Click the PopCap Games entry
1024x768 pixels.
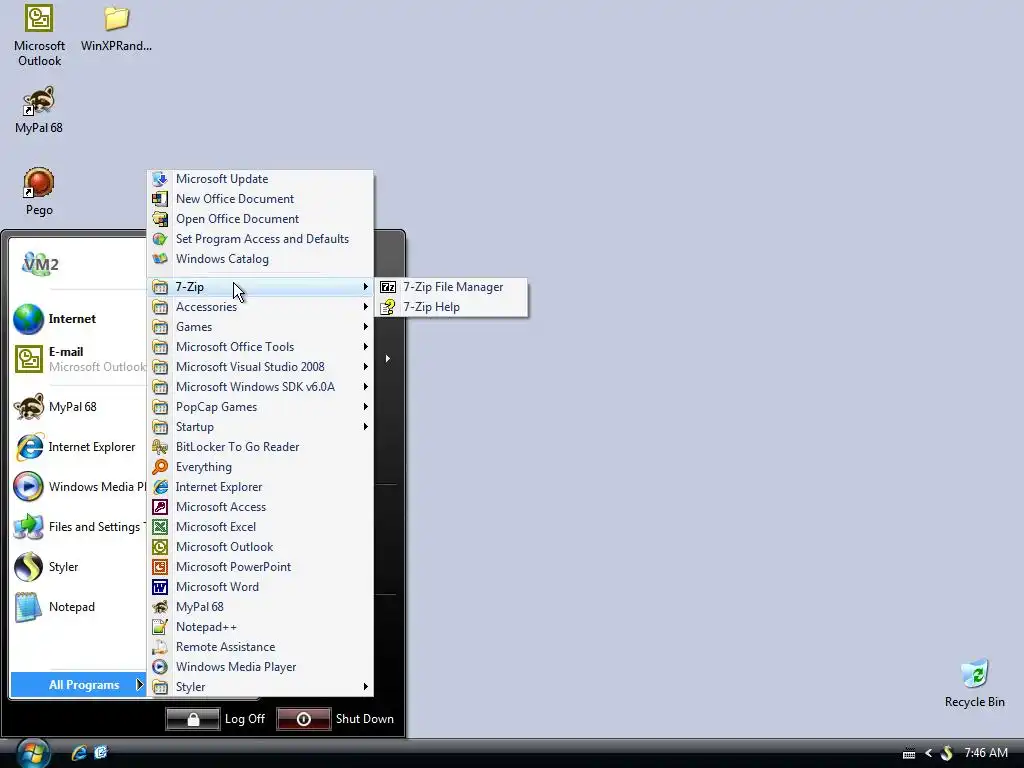click(x=261, y=407)
